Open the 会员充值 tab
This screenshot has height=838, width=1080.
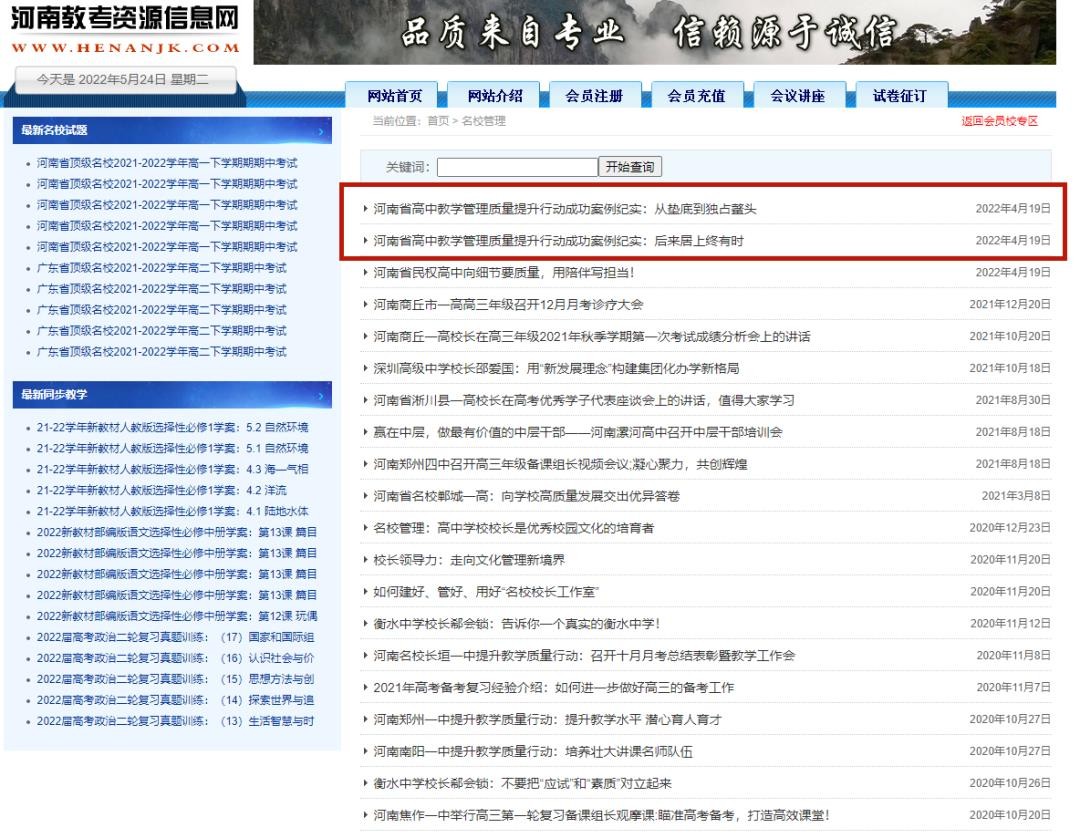696,96
